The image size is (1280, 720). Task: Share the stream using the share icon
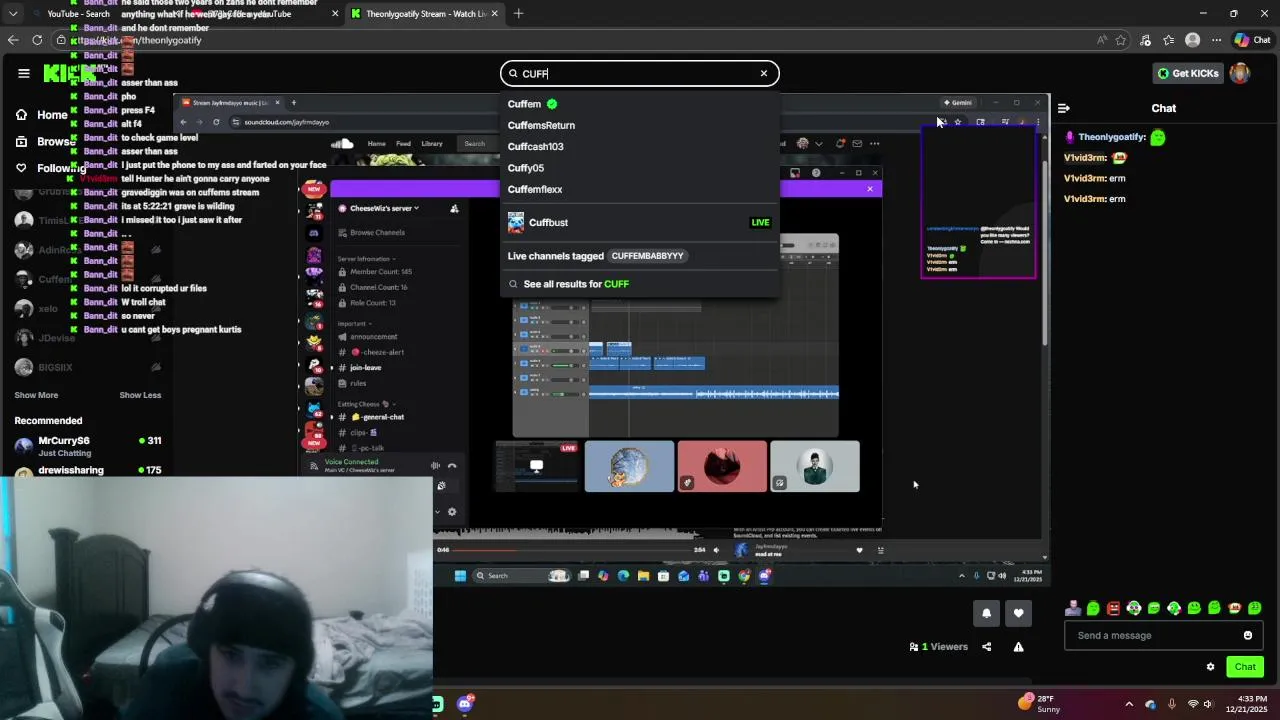[986, 647]
